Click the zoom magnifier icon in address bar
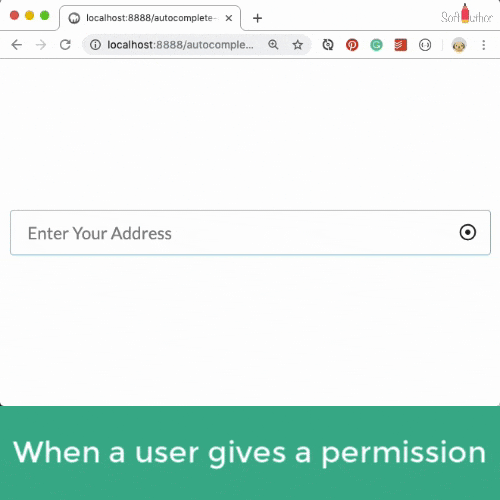The height and width of the screenshot is (500, 500). 273,45
